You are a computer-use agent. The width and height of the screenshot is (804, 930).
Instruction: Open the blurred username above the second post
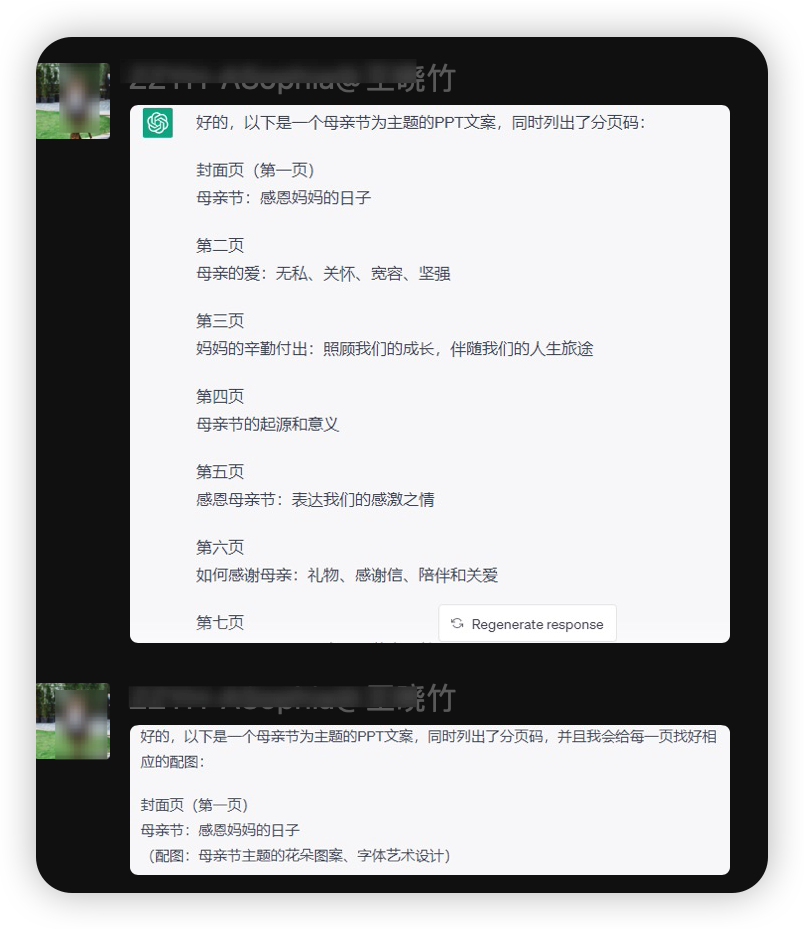(292, 698)
